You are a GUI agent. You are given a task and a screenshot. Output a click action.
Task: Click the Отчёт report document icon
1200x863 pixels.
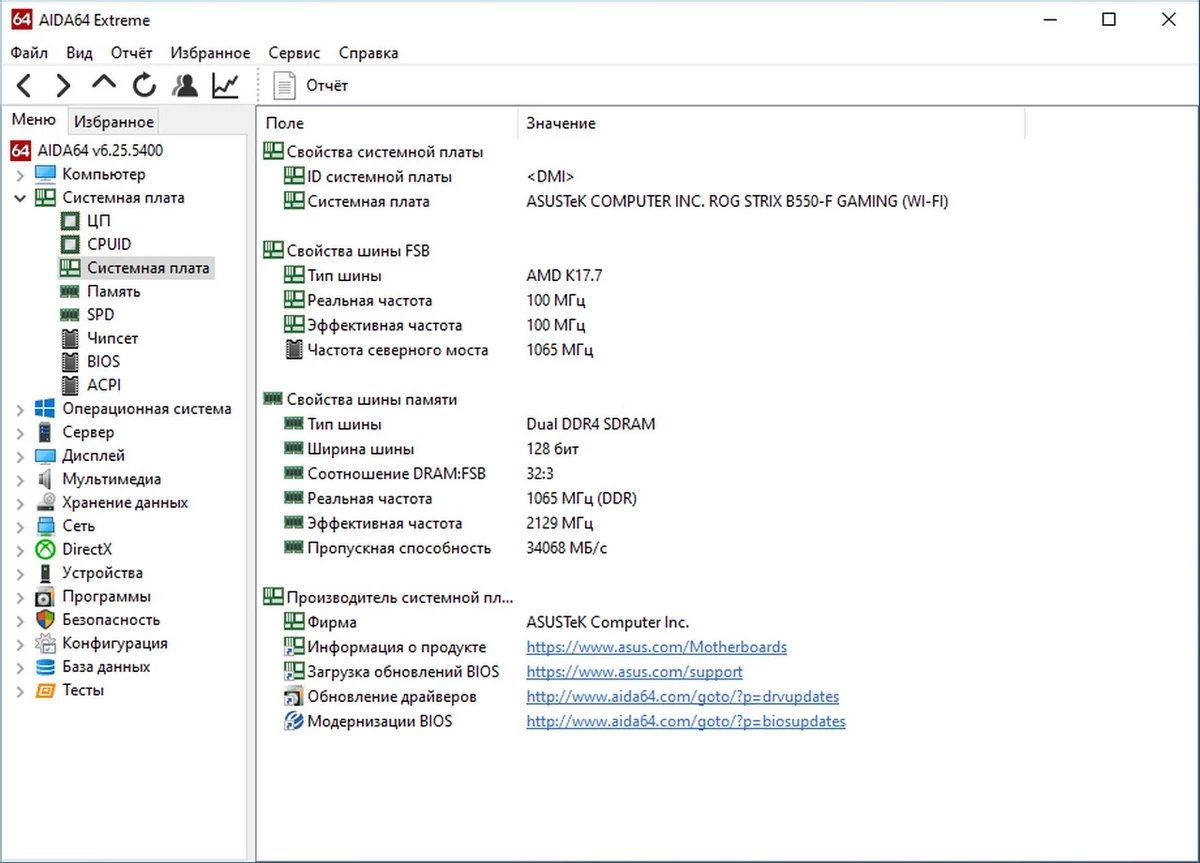[x=285, y=86]
